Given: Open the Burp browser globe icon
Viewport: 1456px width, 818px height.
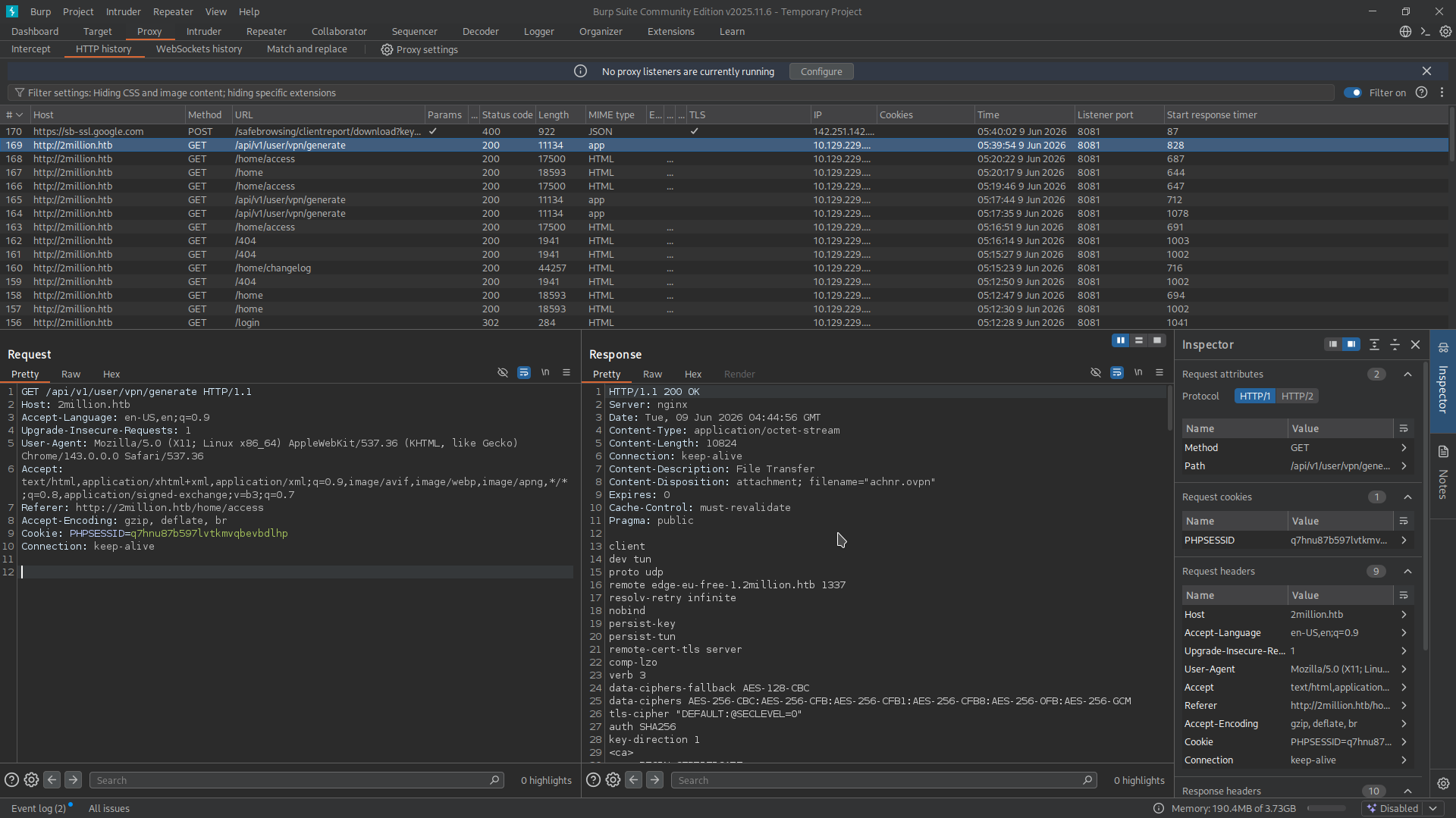Looking at the screenshot, I should click(x=1405, y=32).
